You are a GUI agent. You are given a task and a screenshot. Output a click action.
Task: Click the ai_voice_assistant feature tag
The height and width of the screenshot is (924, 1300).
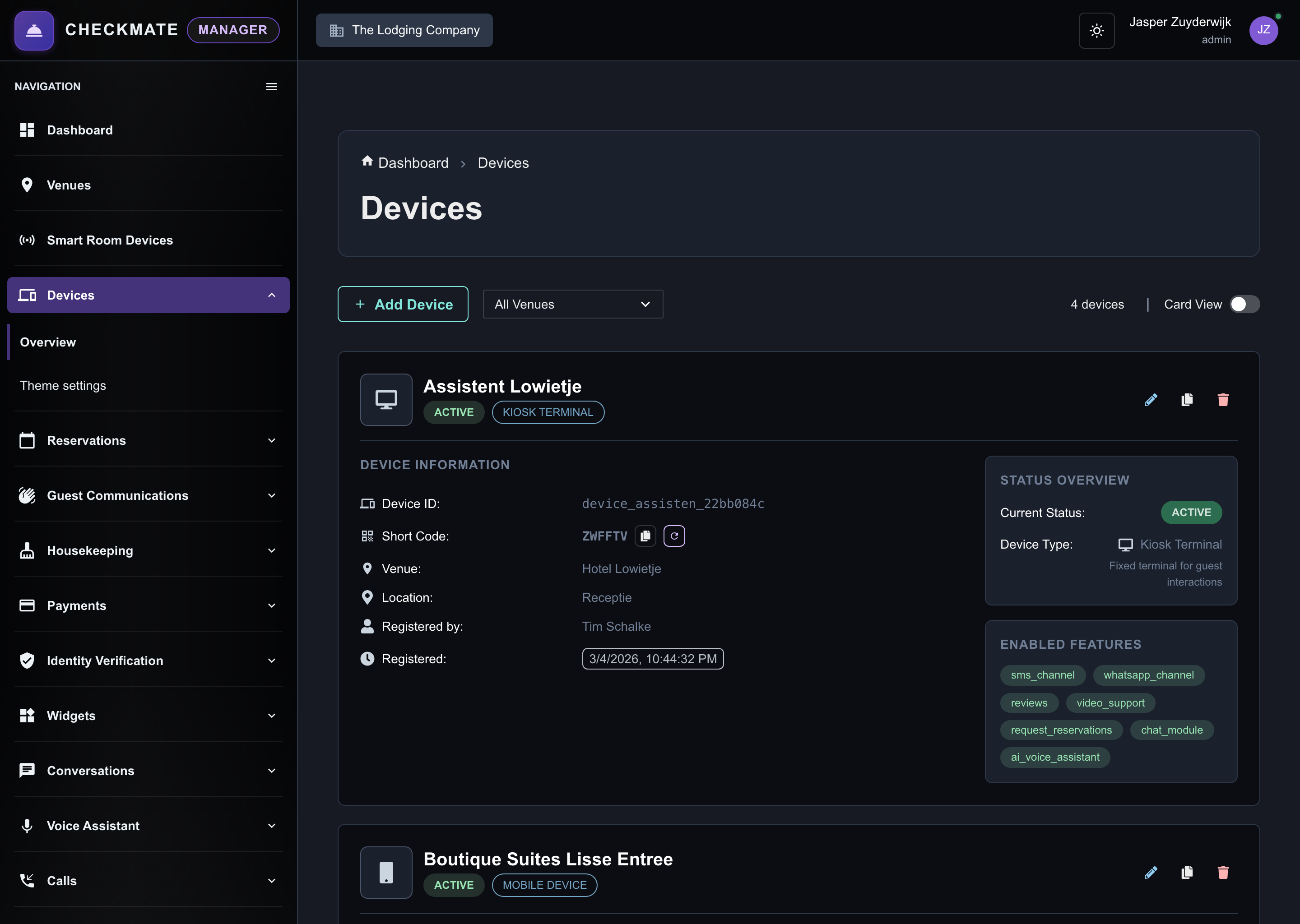(x=1055, y=758)
